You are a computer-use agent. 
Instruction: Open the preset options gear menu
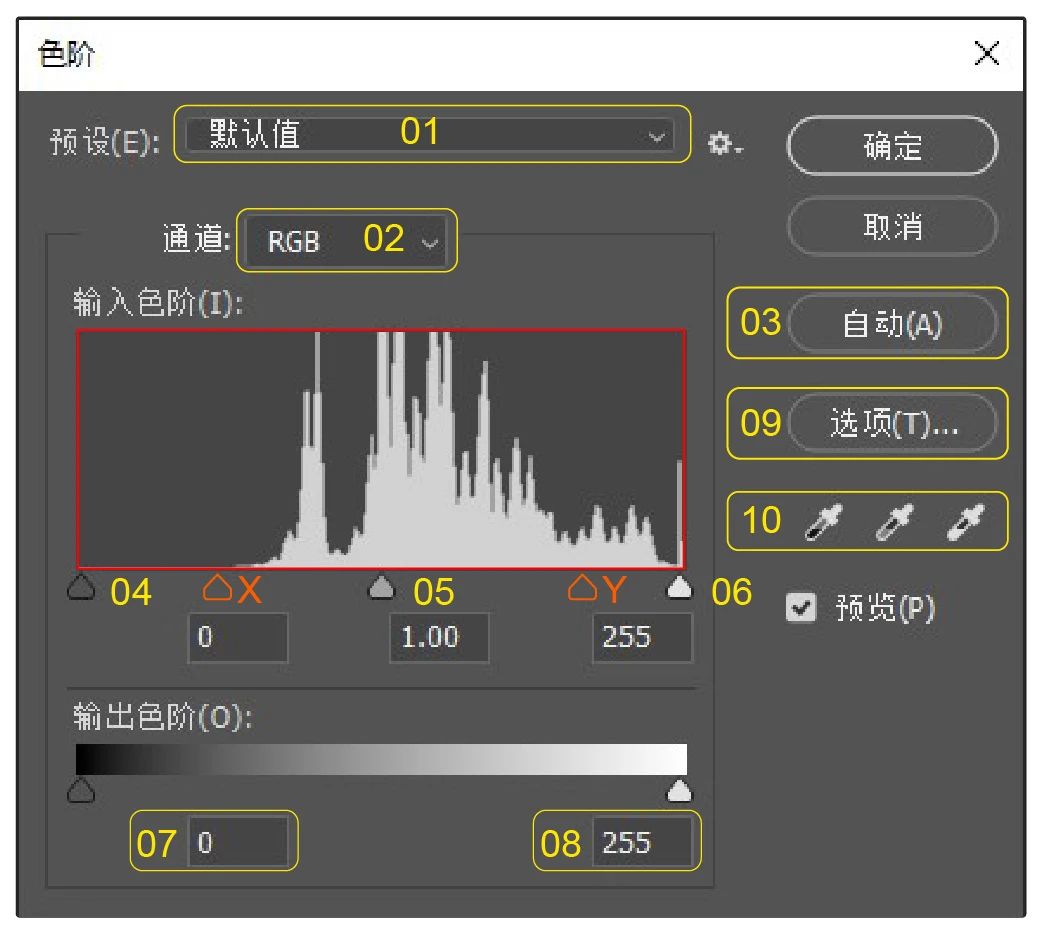(x=724, y=142)
